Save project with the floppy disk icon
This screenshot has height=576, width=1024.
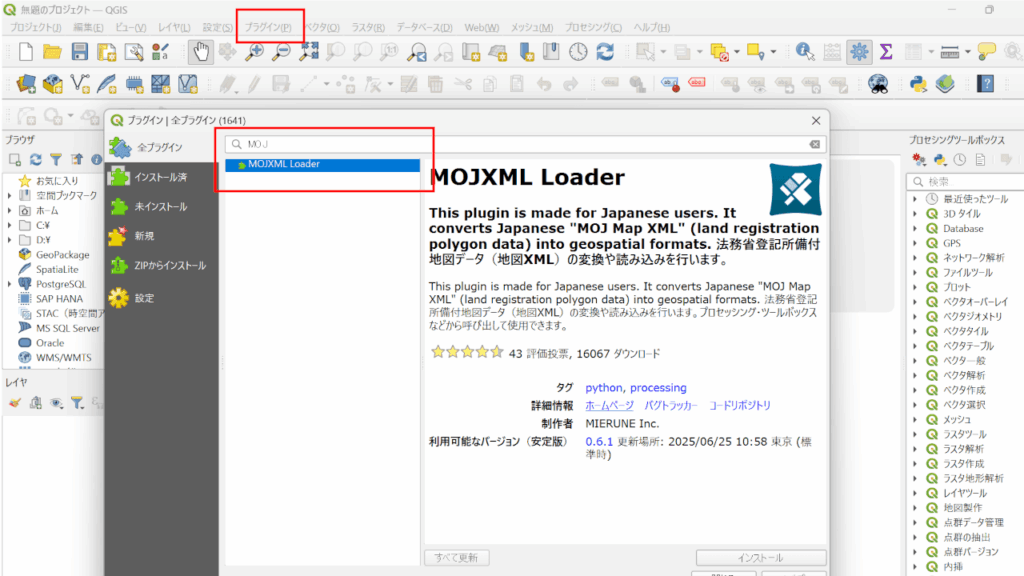tap(80, 52)
